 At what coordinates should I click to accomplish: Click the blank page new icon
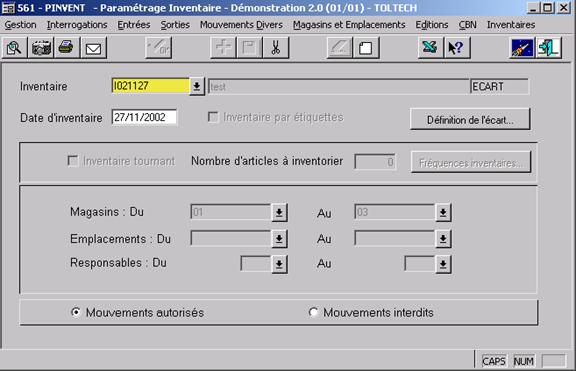click(365, 48)
